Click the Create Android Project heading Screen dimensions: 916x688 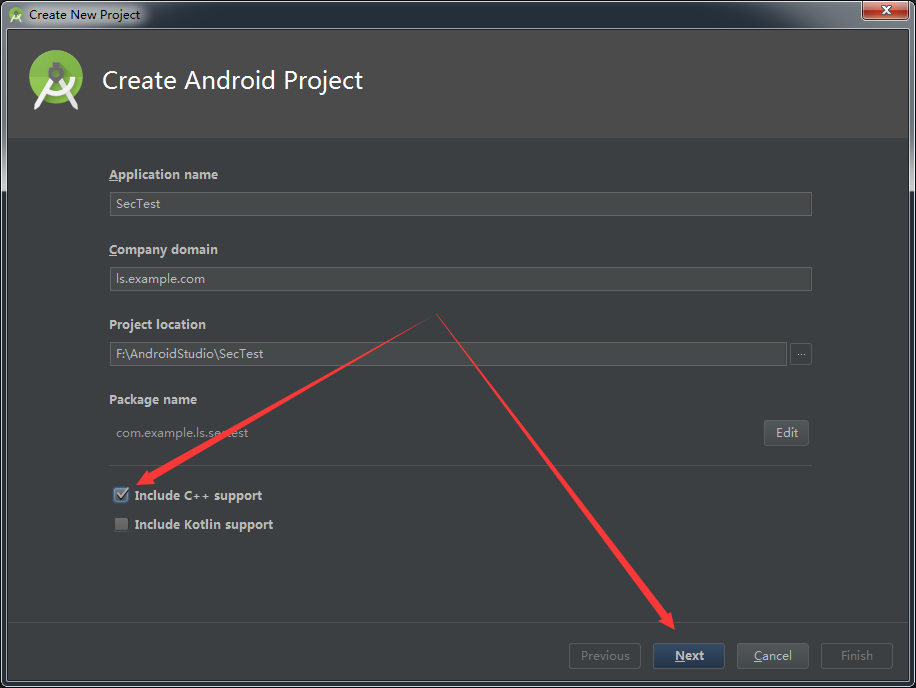[x=232, y=80]
